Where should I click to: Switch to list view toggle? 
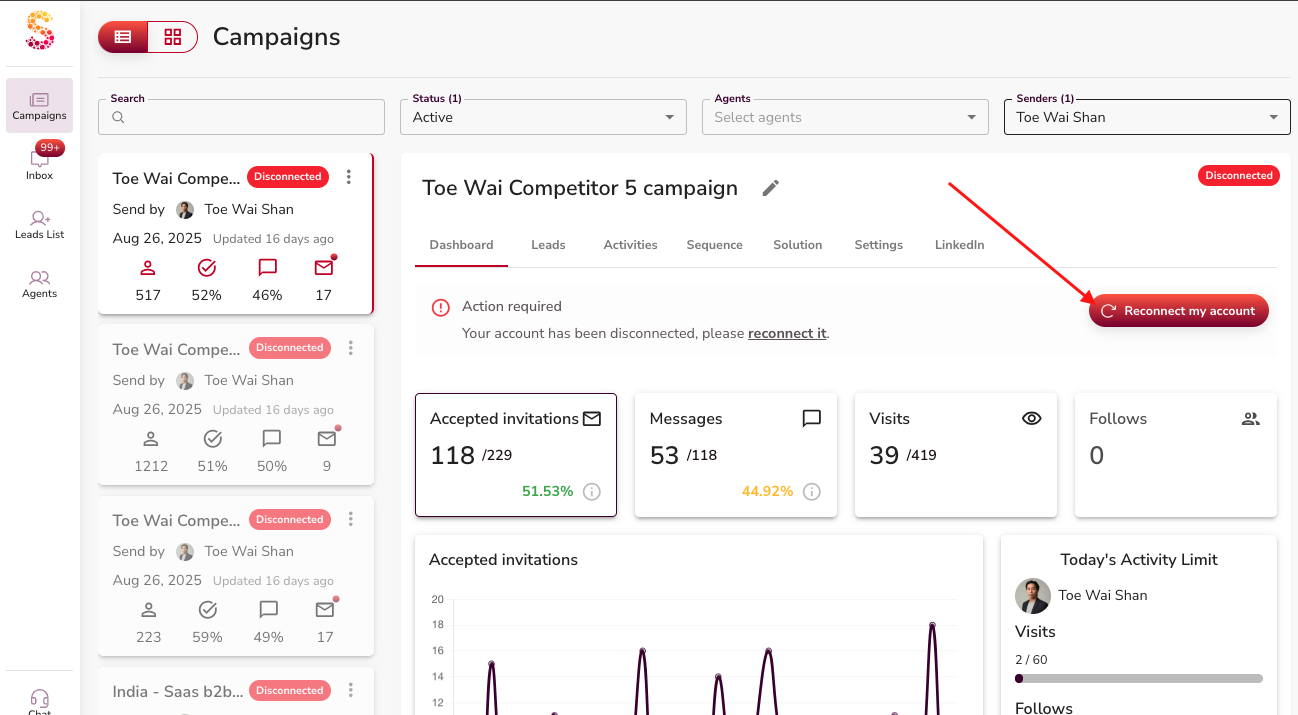click(123, 37)
